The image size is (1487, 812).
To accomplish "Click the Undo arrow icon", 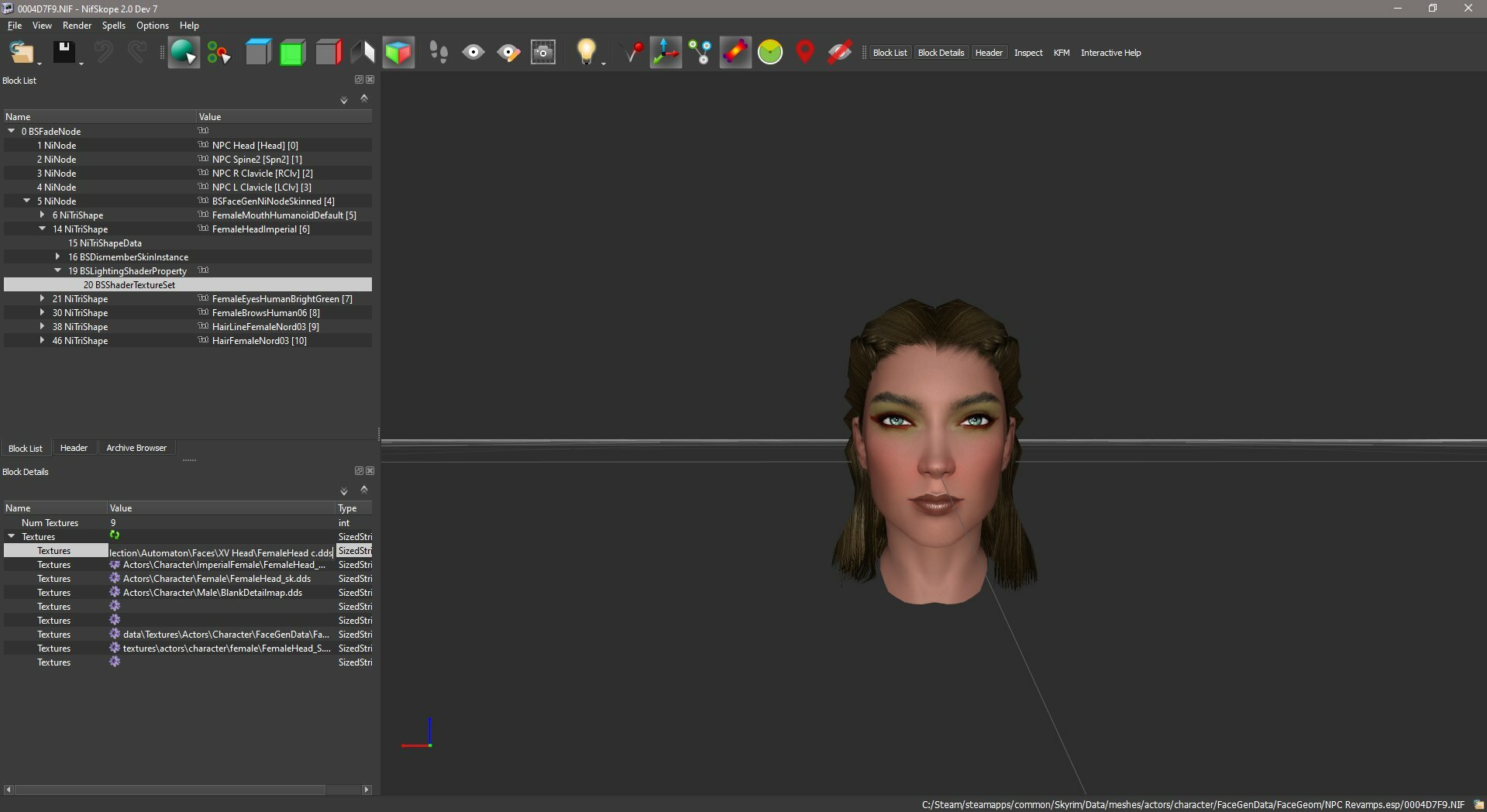I will point(103,52).
